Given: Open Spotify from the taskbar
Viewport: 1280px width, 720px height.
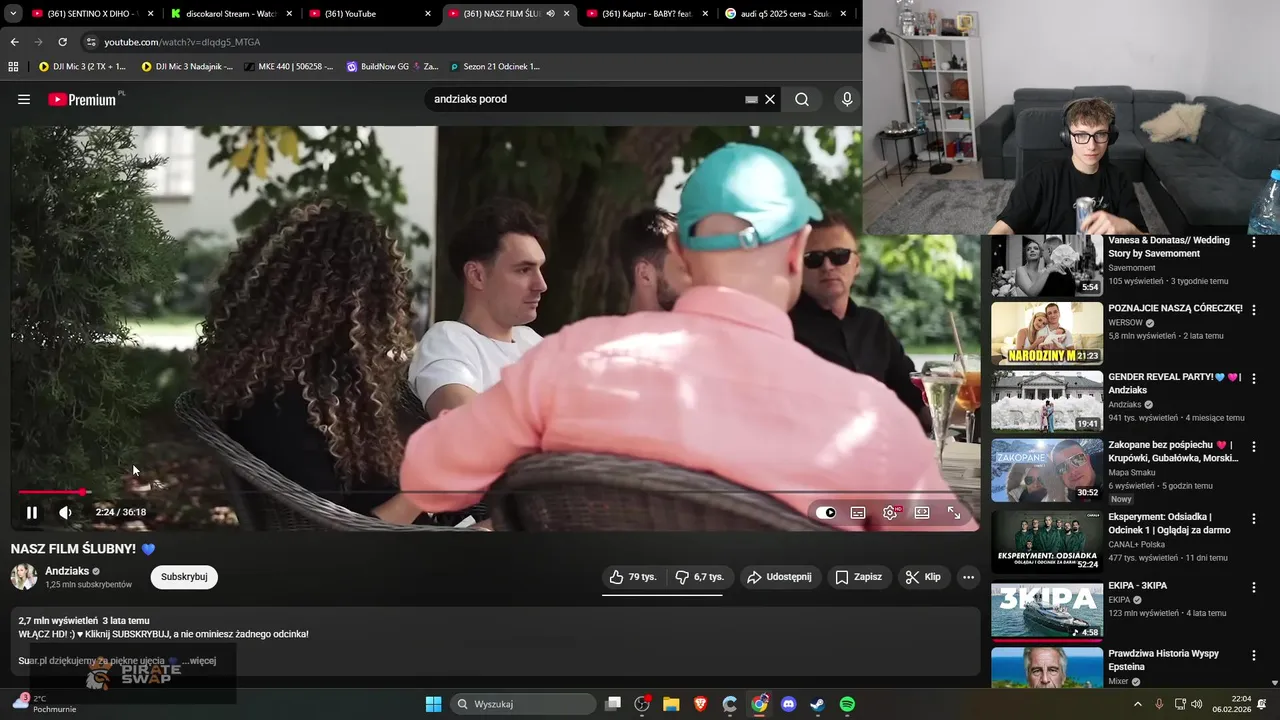Looking at the screenshot, I should tap(847, 704).
